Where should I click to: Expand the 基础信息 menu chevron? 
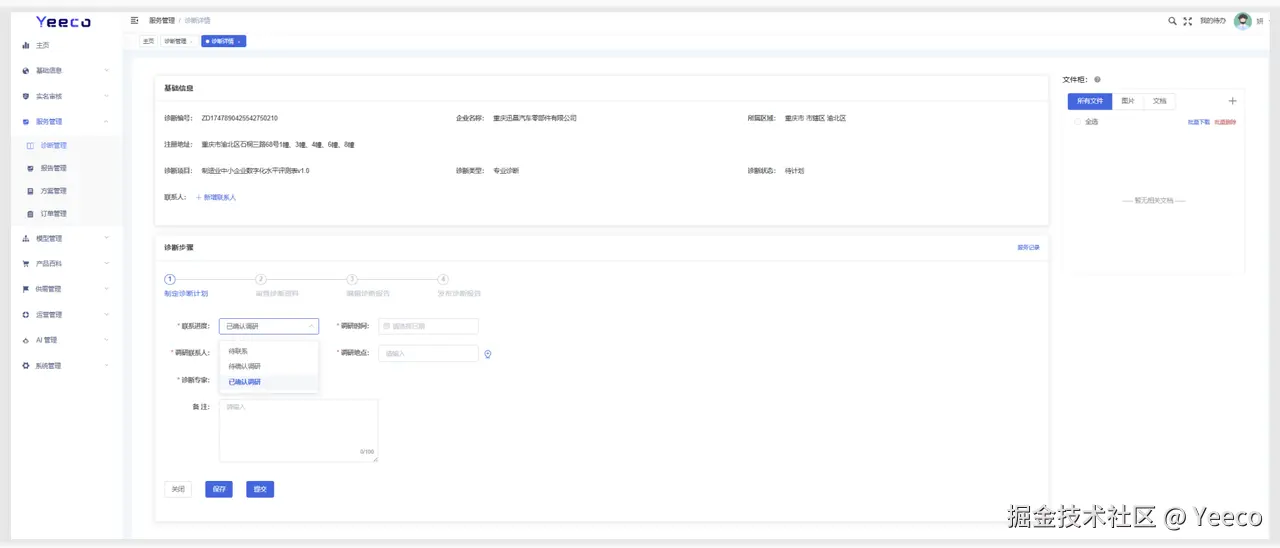coord(107,71)
